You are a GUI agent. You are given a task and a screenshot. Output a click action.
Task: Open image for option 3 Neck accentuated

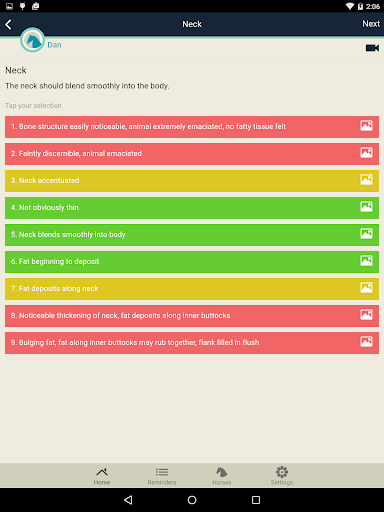click(366, 180)
